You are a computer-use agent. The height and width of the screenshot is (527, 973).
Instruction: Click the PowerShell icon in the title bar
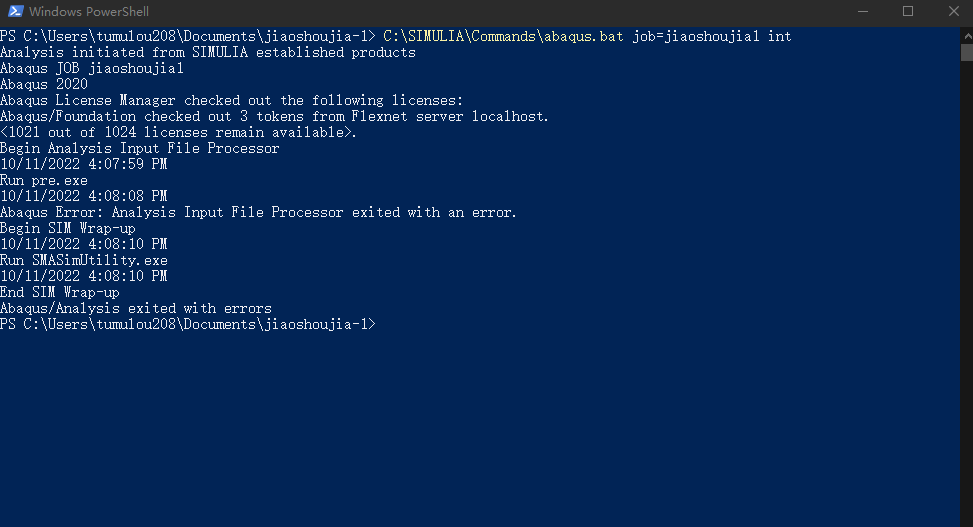(x=13, y=12)
